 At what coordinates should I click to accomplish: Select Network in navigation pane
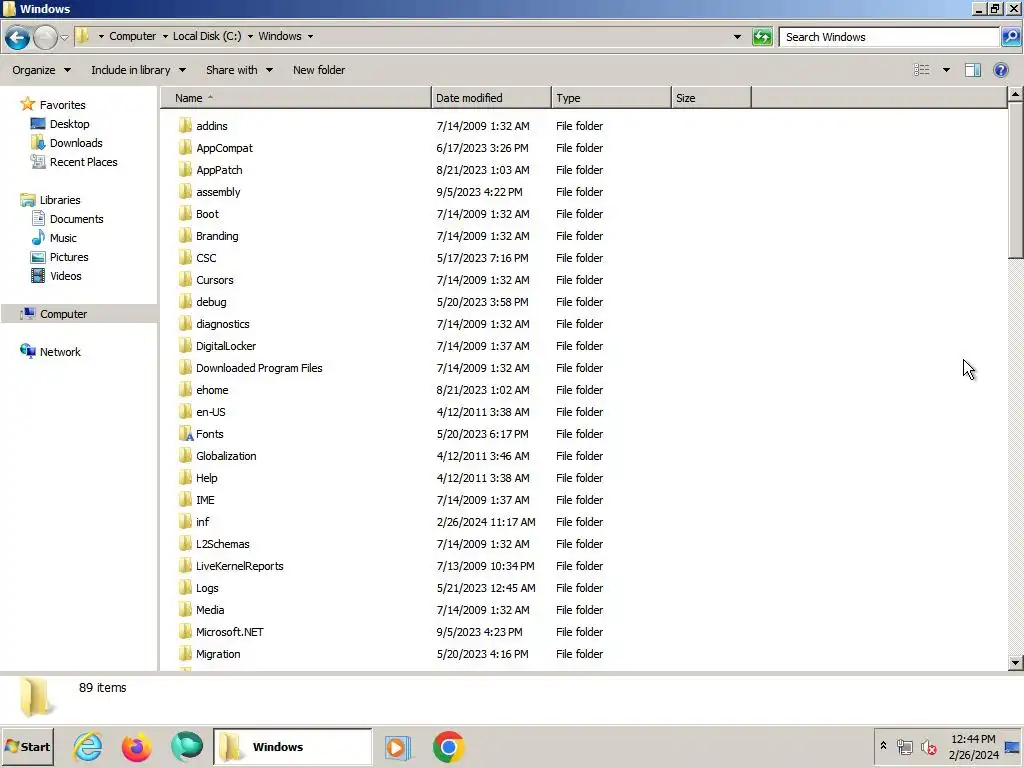[x=60, y=352]
